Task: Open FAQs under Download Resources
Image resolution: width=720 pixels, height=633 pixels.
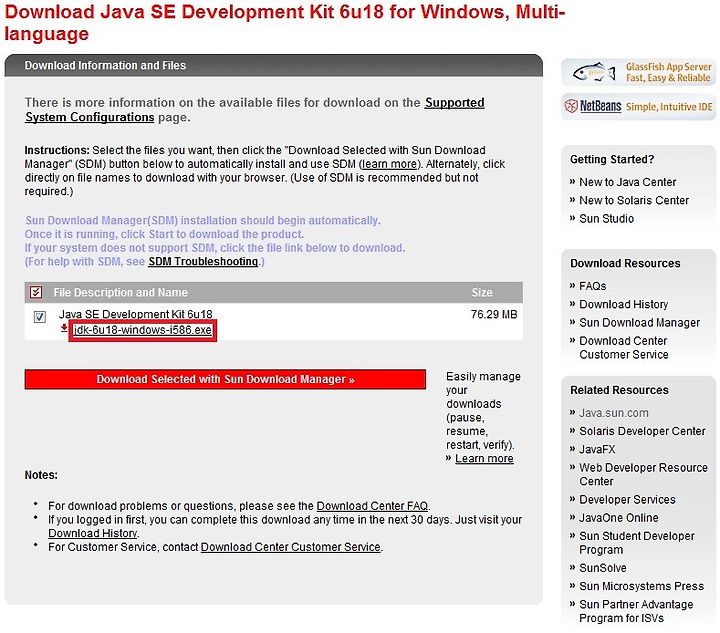Action: 592,286
